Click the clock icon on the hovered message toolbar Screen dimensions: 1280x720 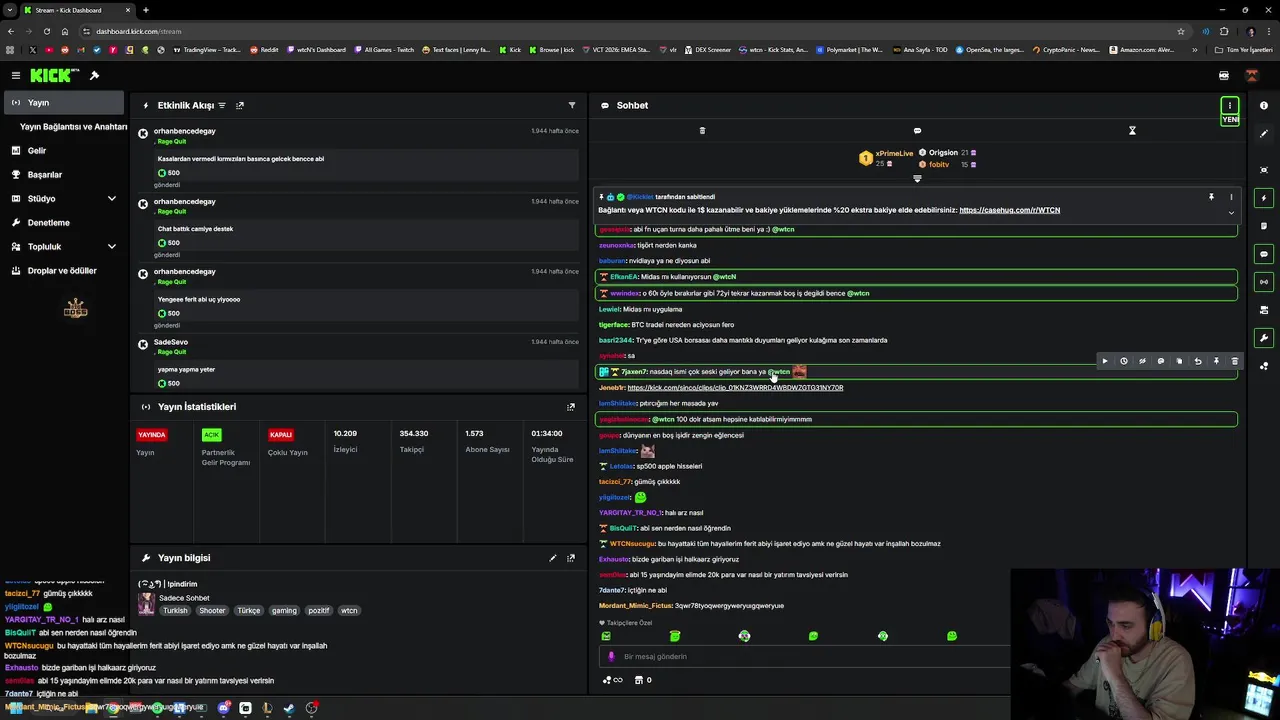pyautogui.click(x=1123, y=361)
